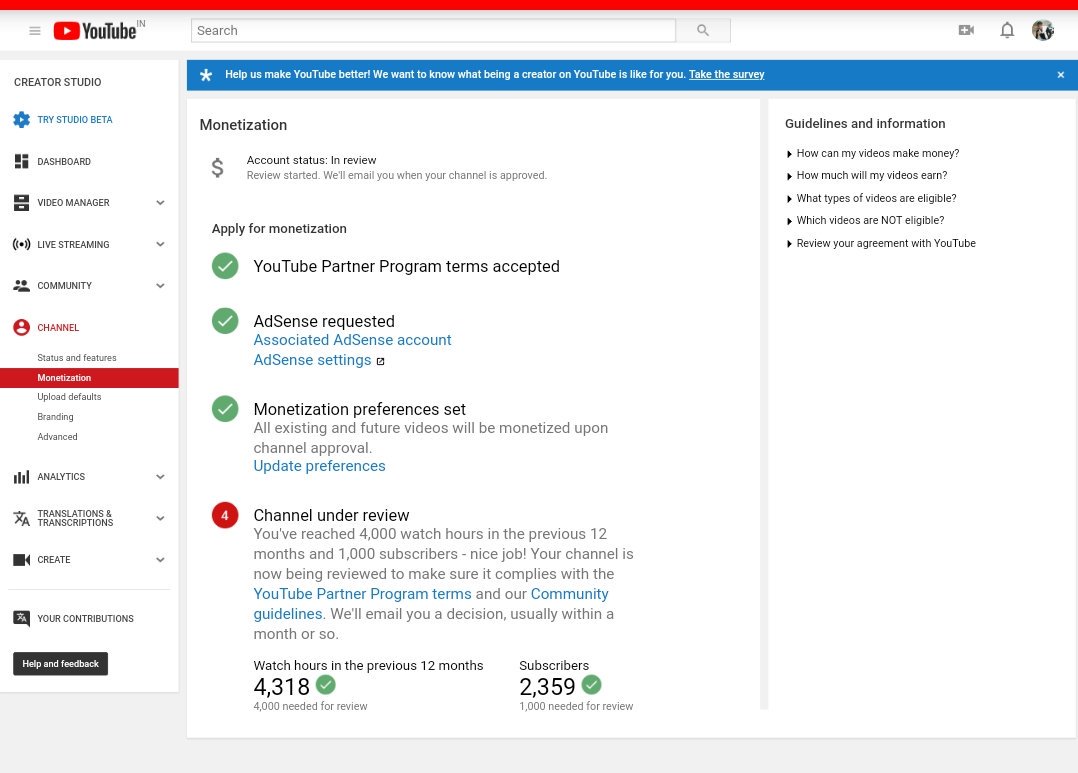This screenshot has width=1078, height=773.
Task: Open the Dashboard menu label
Action: [64, 162]
